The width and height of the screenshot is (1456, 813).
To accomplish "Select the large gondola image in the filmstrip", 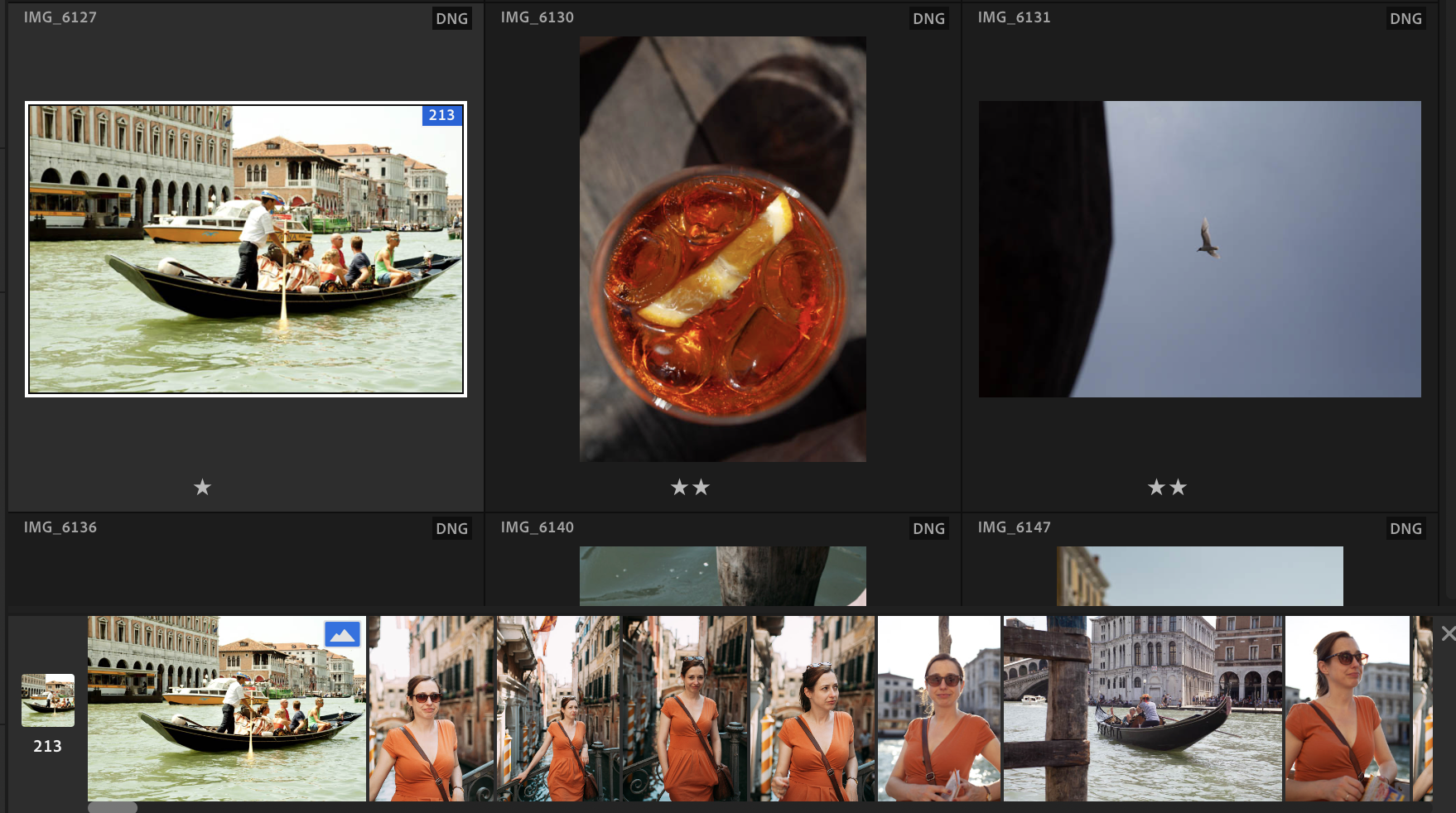I will [x=227, y=709].
